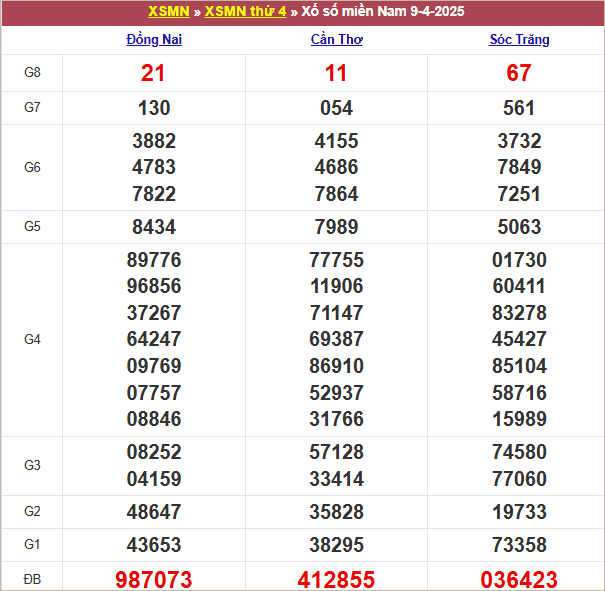Click G6 number 7822
The height and width of the screenshot is (591, 605).
click(x=154, y=194)
